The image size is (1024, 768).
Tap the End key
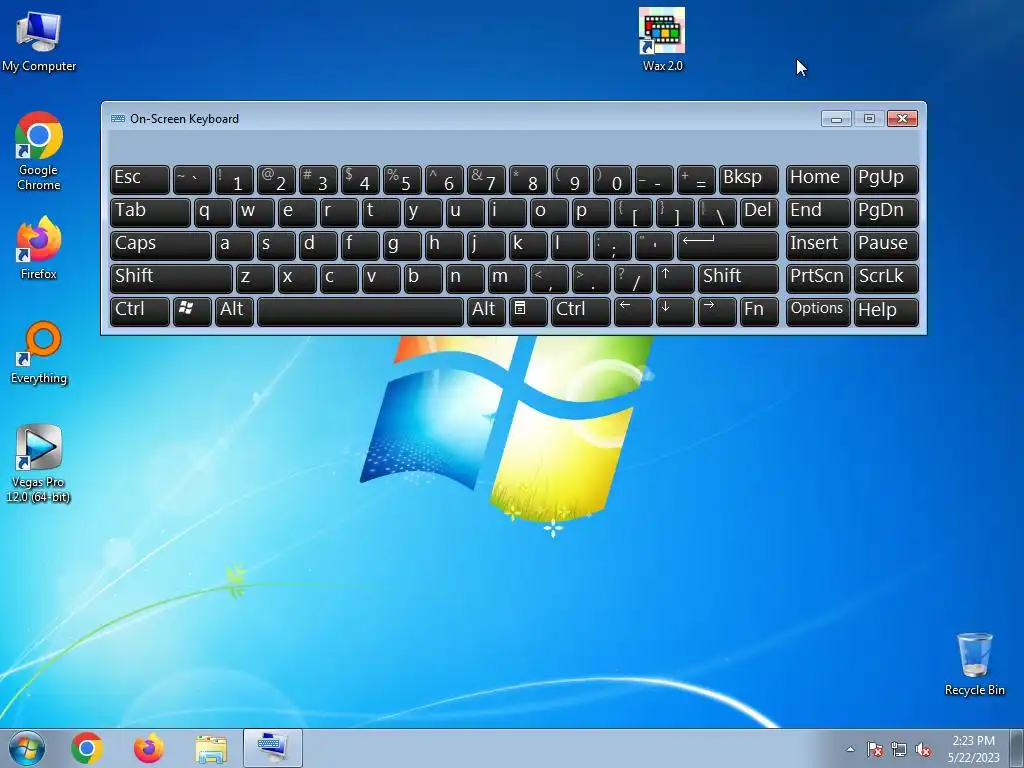[818, 213]
